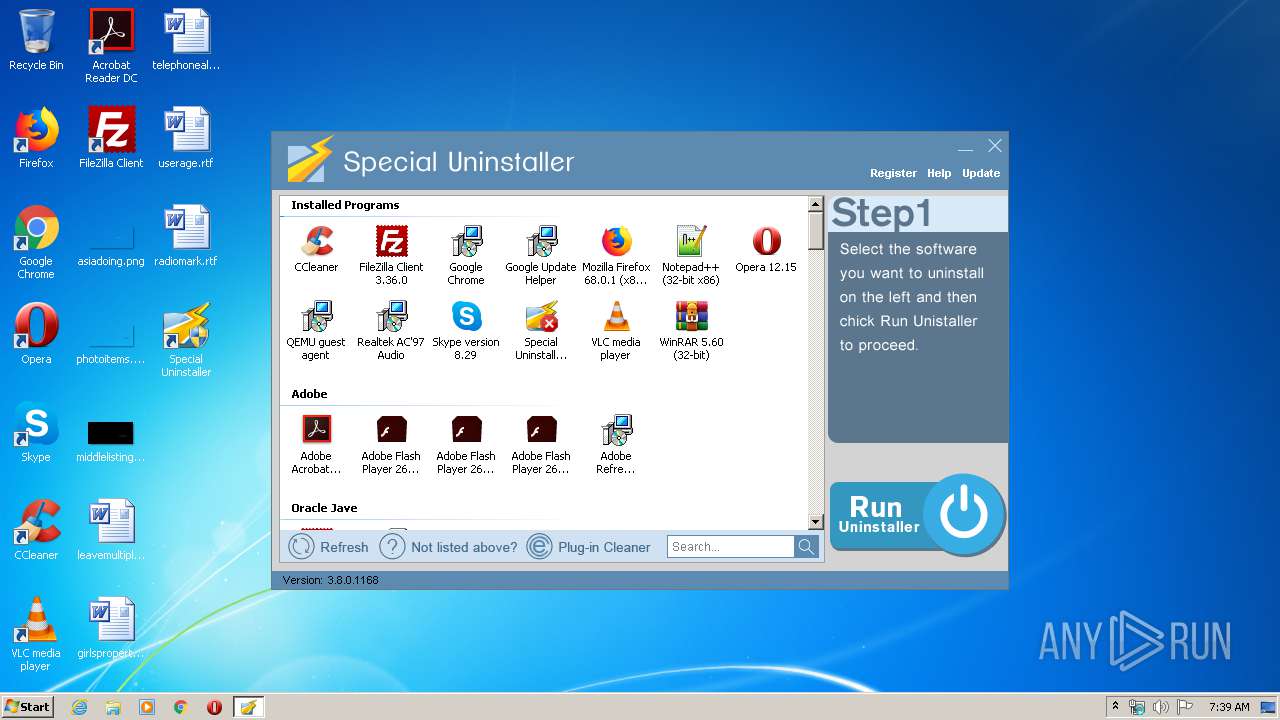Viewport: 1280px width, 720px height.
Task: Click the volume icon in system tray
Action: click(1161, 707)
